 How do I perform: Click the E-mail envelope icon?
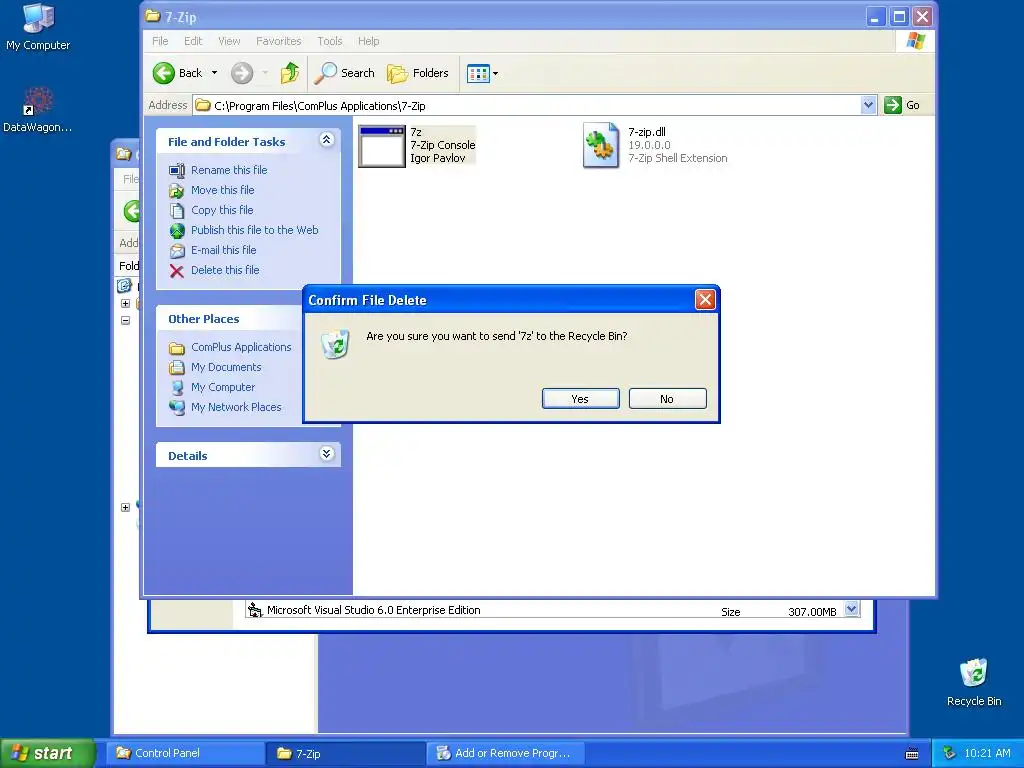(x=177, y=251)
